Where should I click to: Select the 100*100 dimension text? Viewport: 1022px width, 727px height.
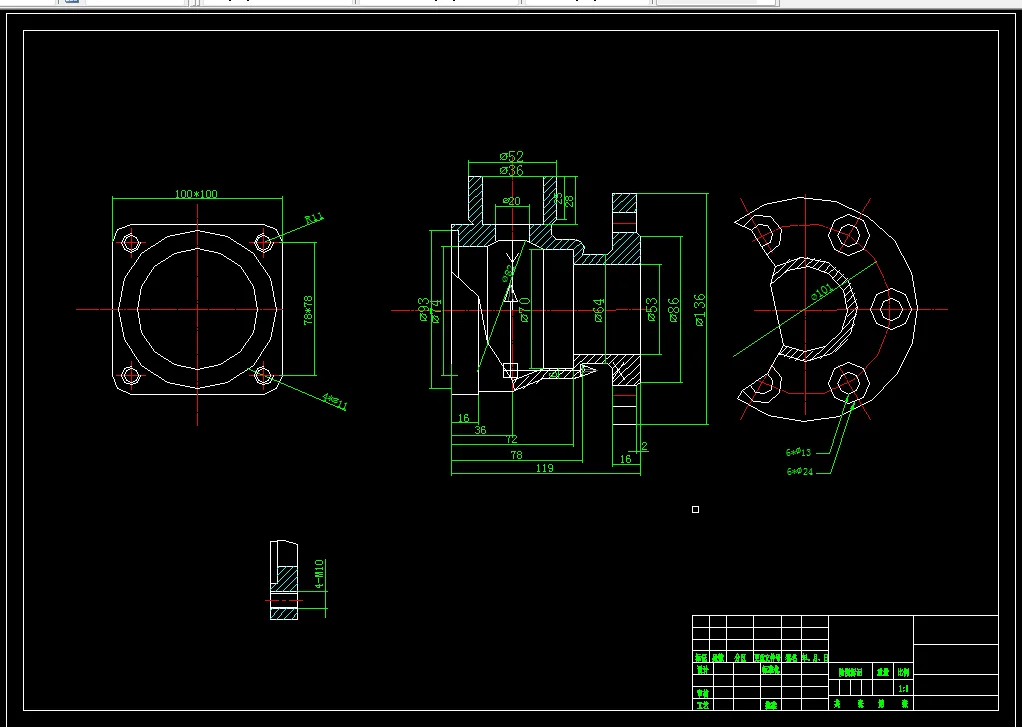196,194
